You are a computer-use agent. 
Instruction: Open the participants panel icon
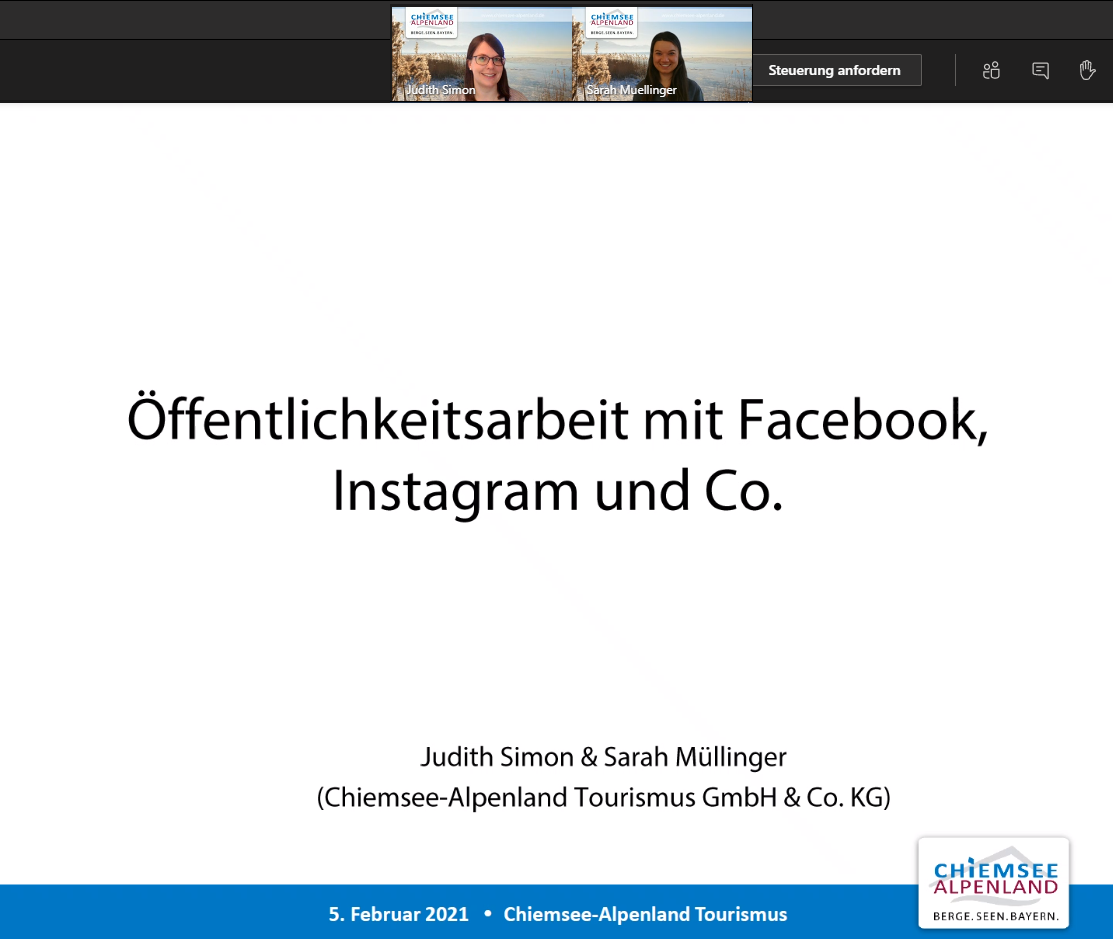tap(991, 70)
